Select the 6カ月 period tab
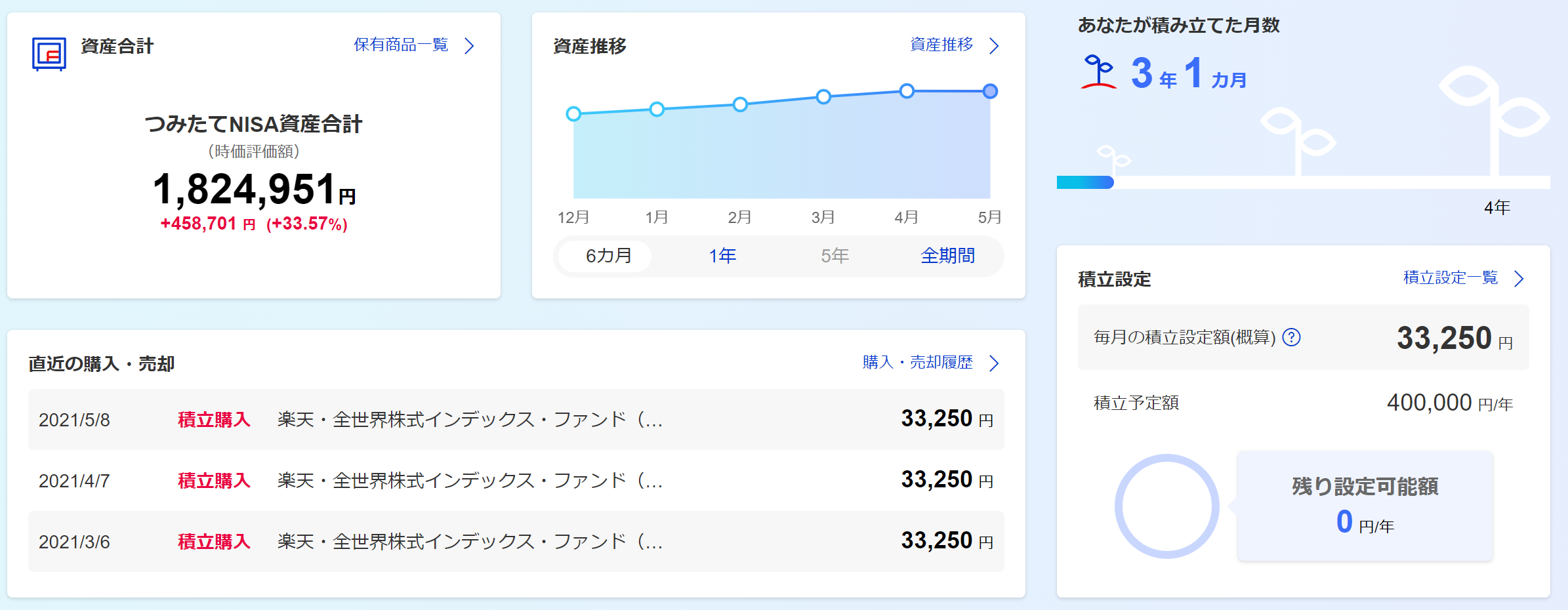This screenshot has width=1568, height=610. pos(608,256)
